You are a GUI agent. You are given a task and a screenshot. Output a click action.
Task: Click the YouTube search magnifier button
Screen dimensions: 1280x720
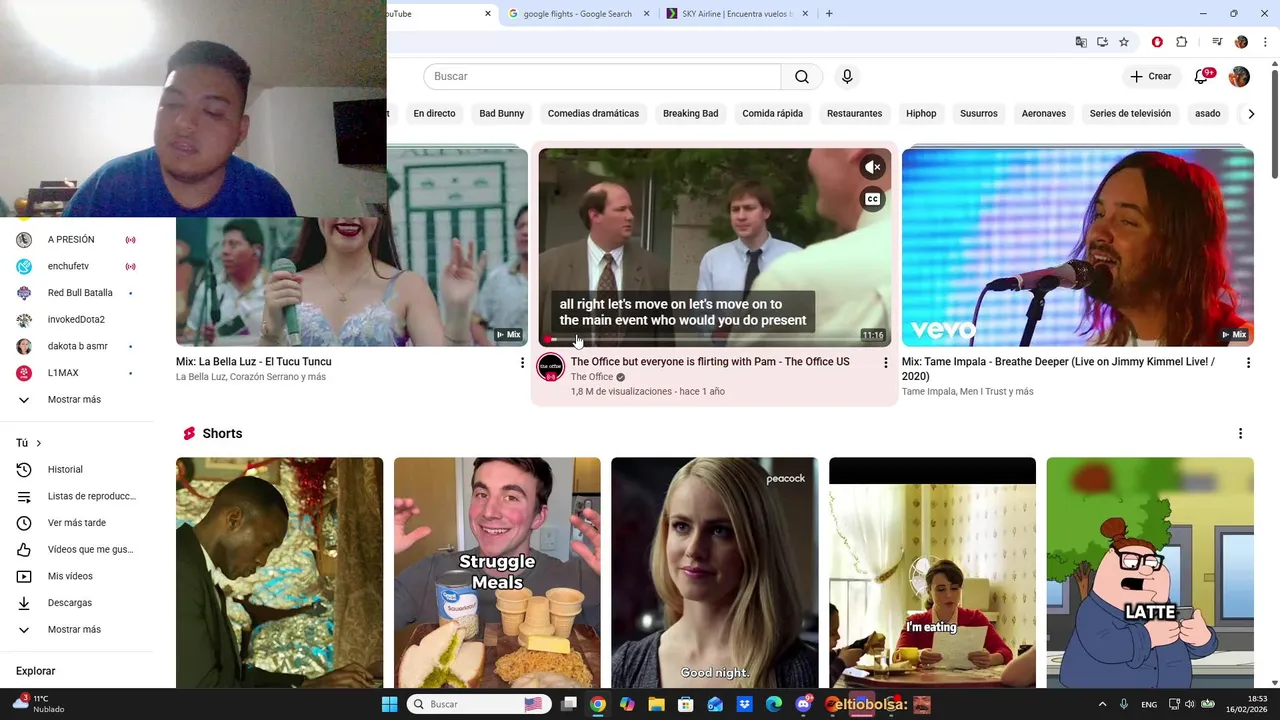802,77
